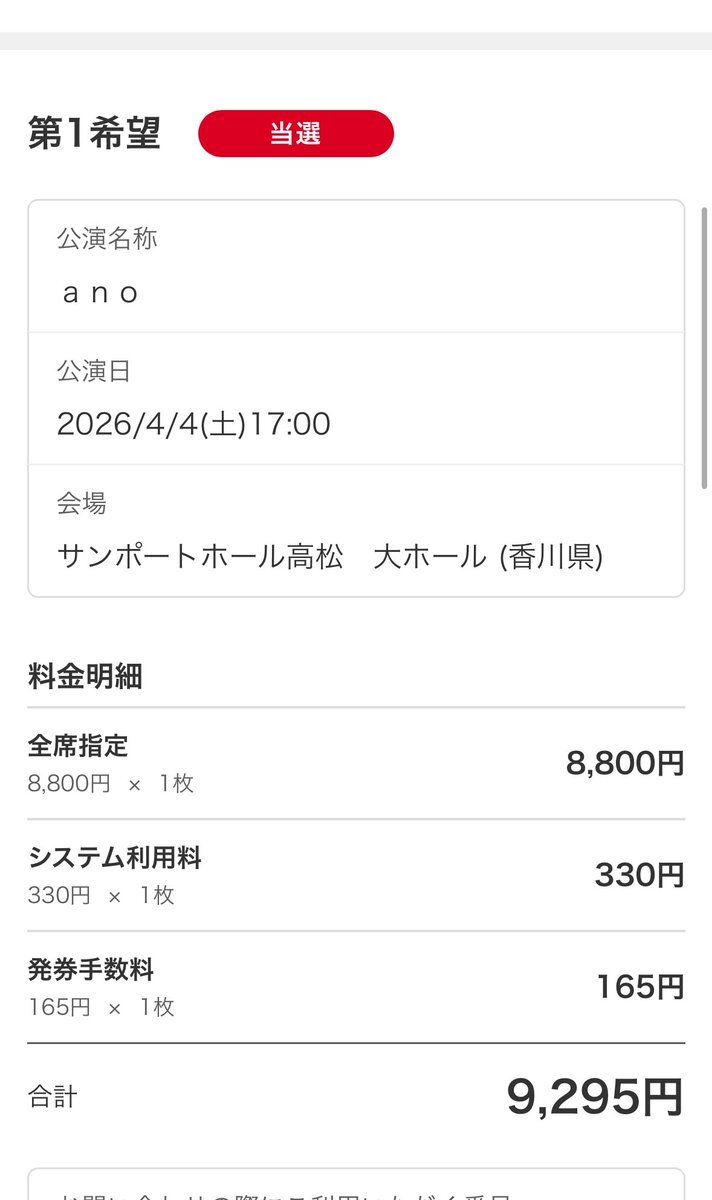
Task: Click the 公演名称 field label
Action: click(107, 239)
